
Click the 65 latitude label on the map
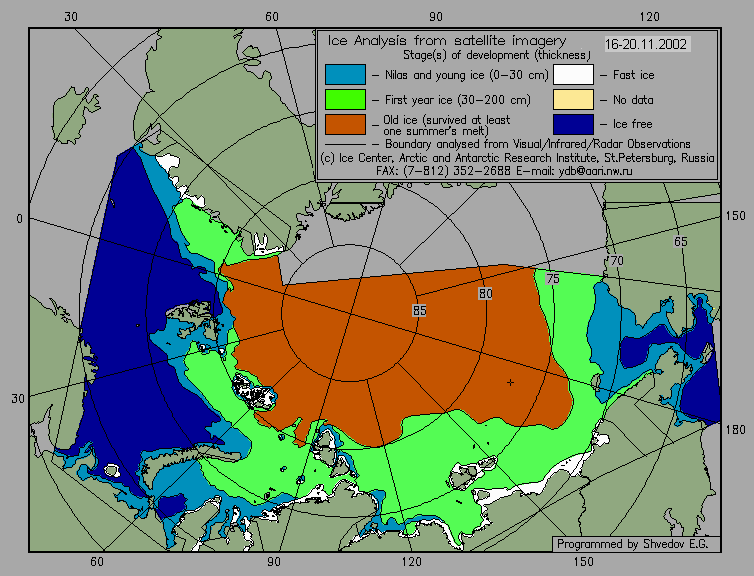pos(680,241)
